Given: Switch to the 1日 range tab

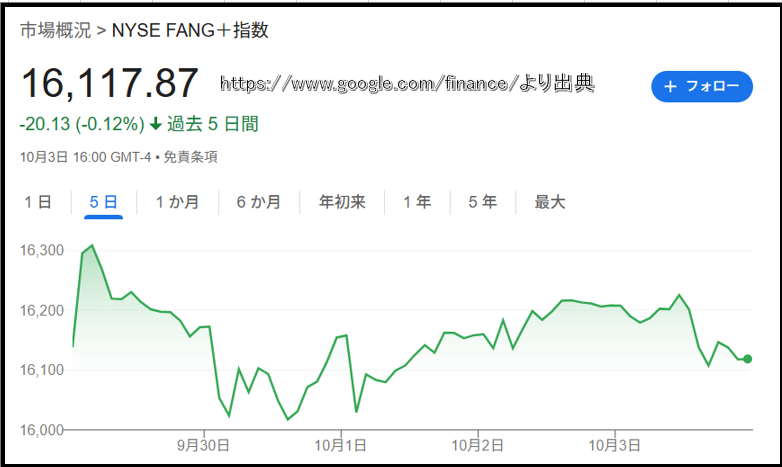Looking at the screenshot, I should tap(38, 202).
